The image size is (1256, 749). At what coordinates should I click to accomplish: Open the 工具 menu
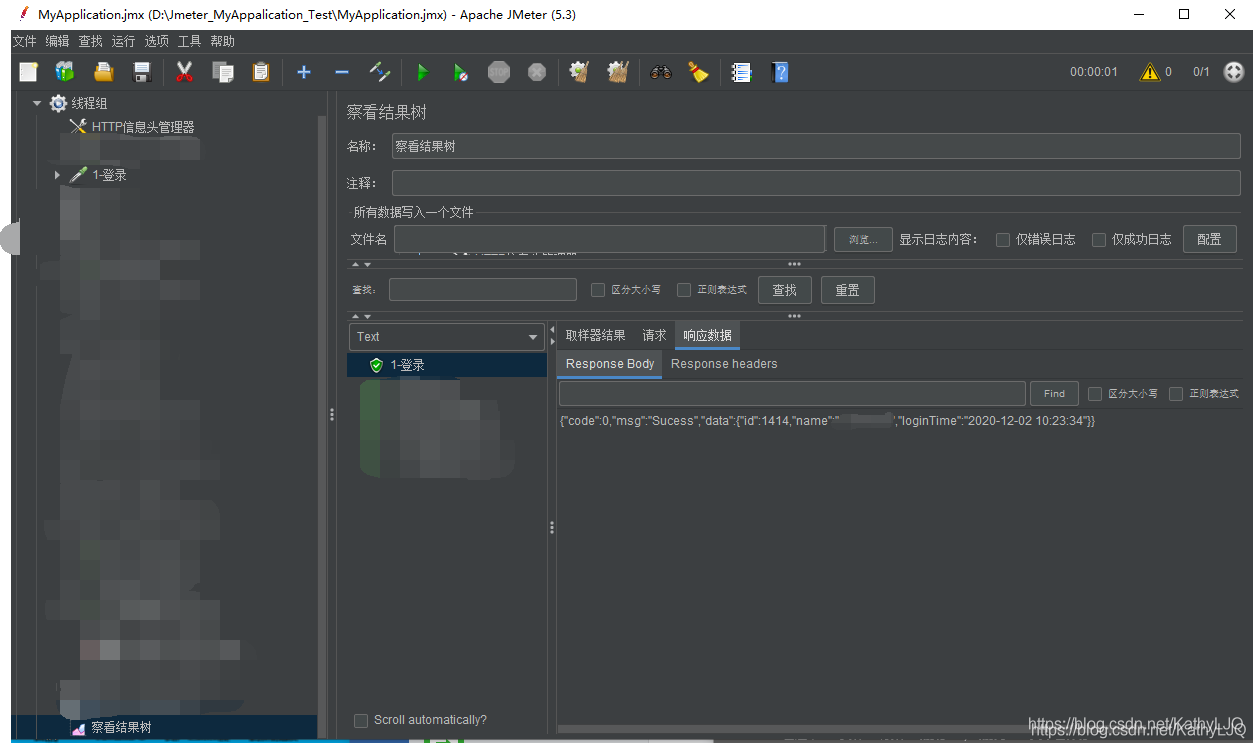[x=189, y=41]
